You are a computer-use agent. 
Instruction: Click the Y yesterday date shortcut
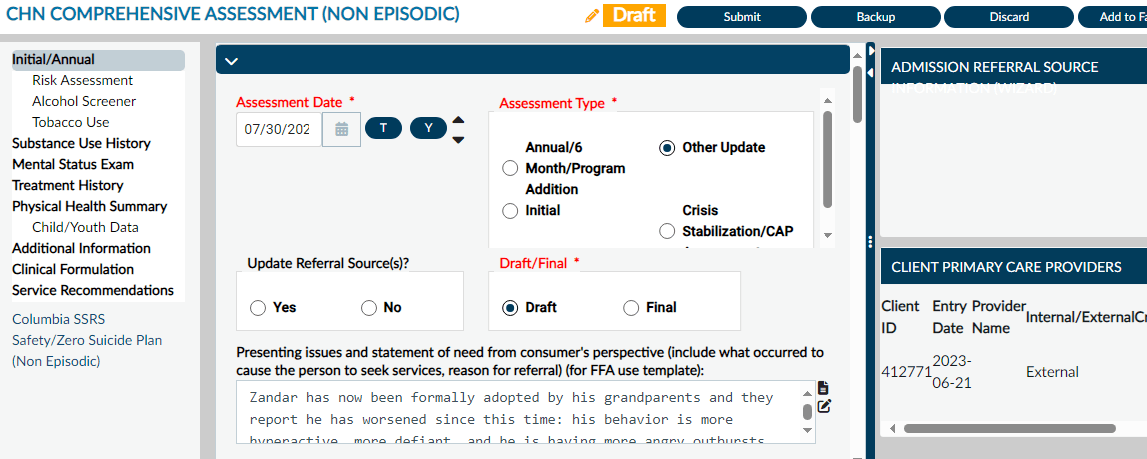(429, 128)
